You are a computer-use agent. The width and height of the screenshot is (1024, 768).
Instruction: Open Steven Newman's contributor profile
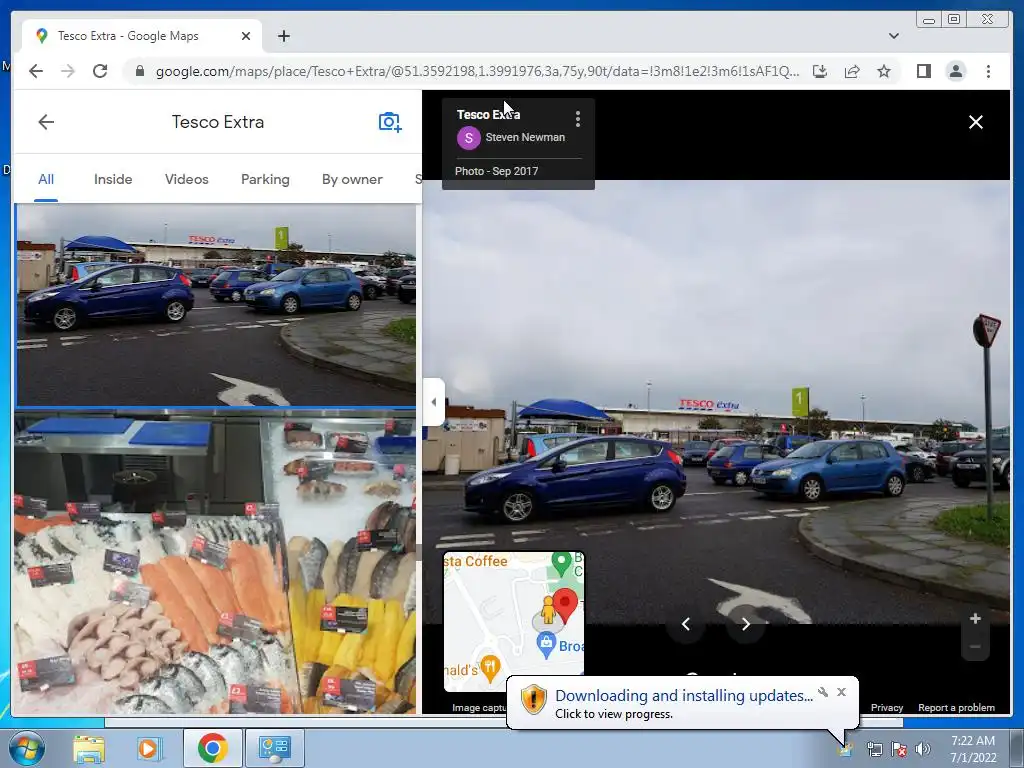pos(525,137)
